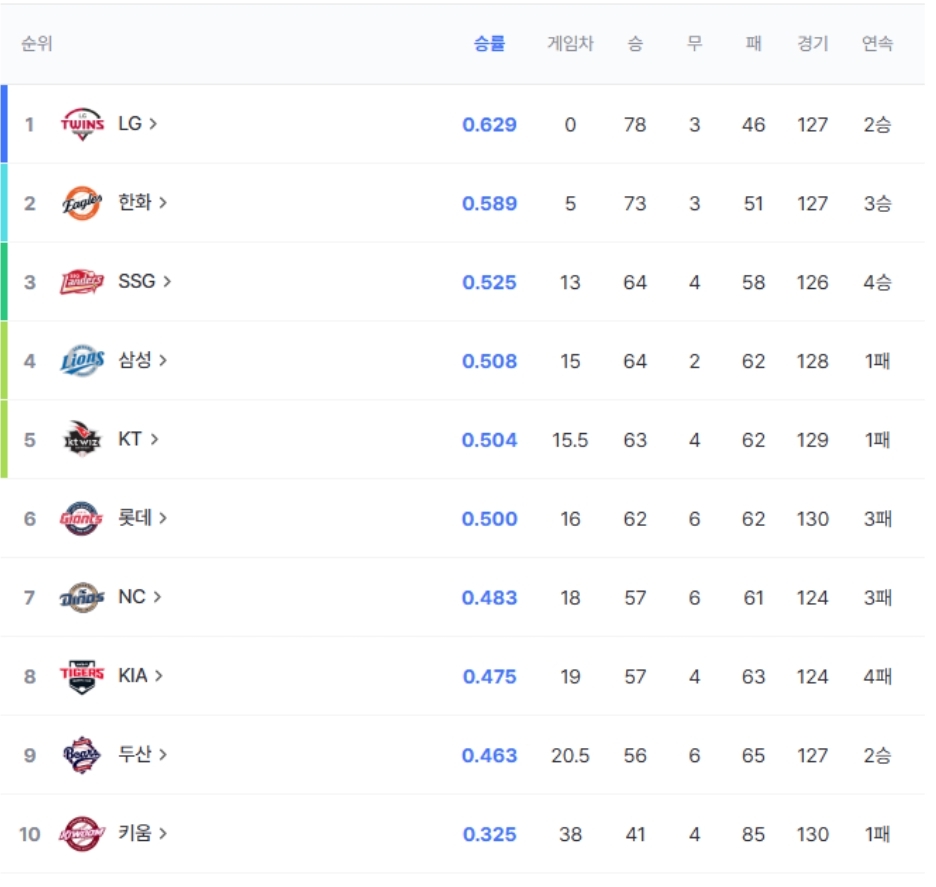The image size is (936, 887).
Task: Click 두산's loss count 65
Action: (753, 756)
